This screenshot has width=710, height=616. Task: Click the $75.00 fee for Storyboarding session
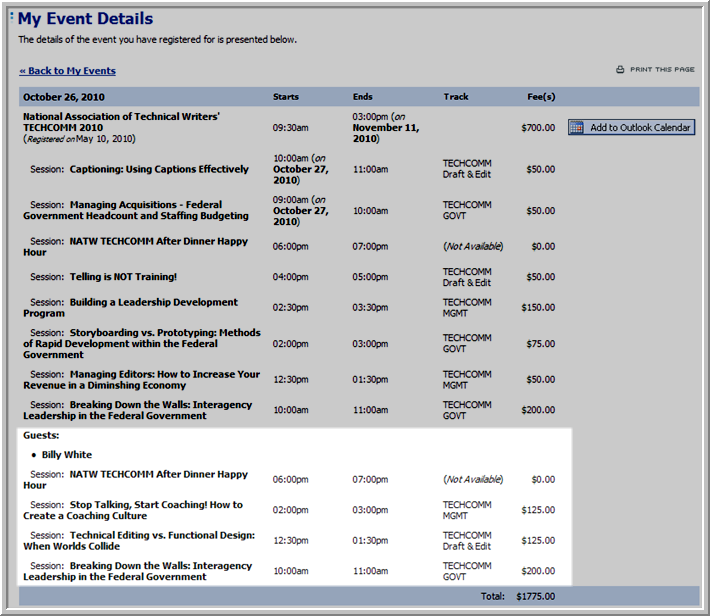(x=541, y=344)
